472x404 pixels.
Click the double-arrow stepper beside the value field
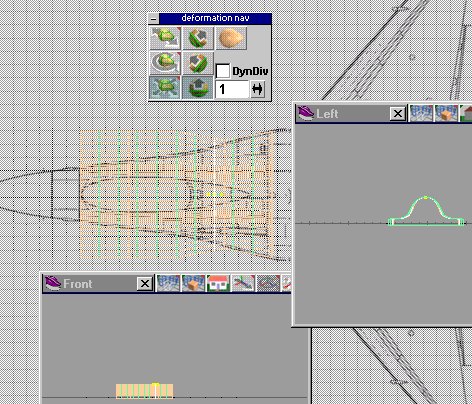point(257,89)
